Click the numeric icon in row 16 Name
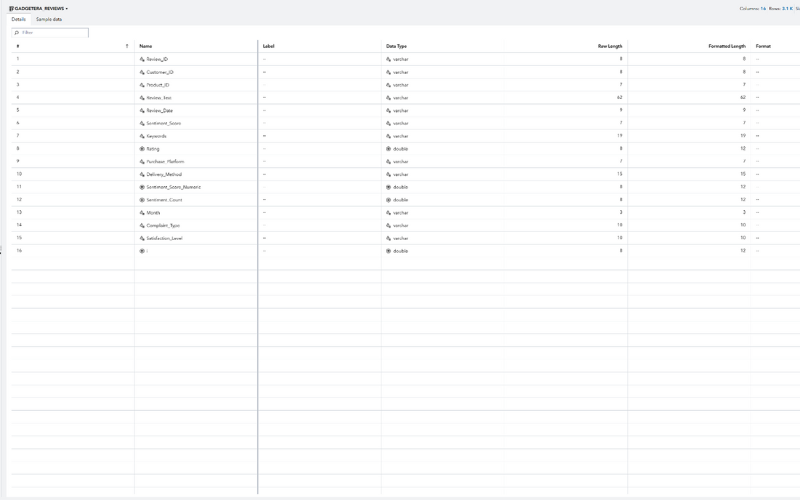 pyautogui.click(x=142, y=251)
